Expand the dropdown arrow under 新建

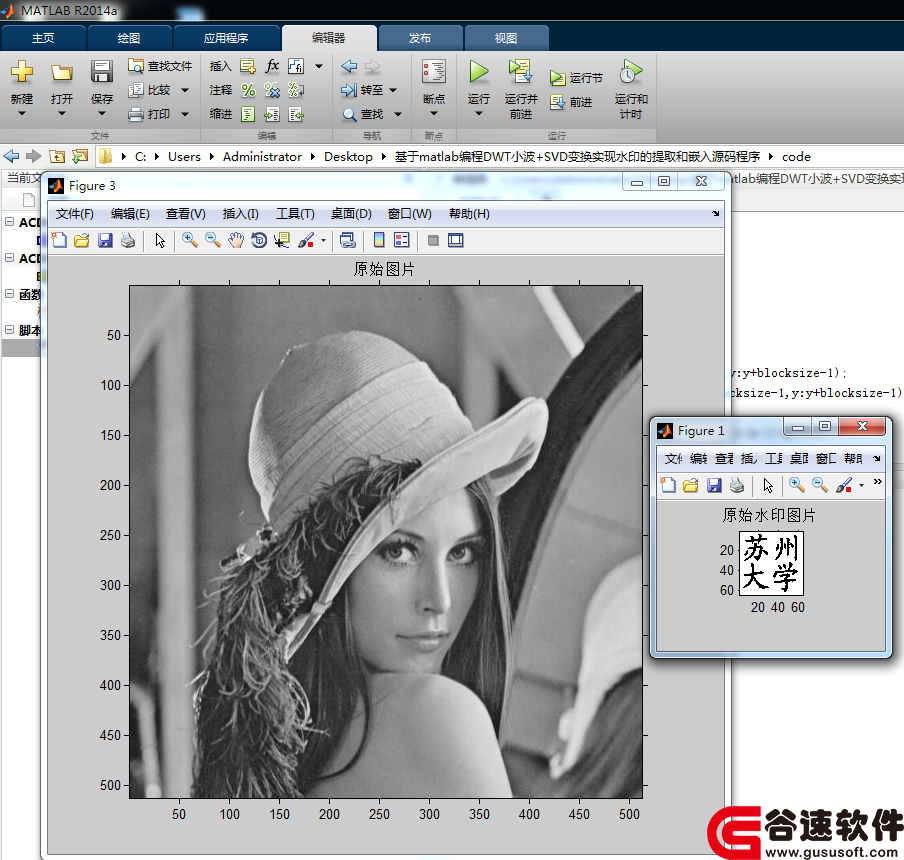tap(22, 114)
